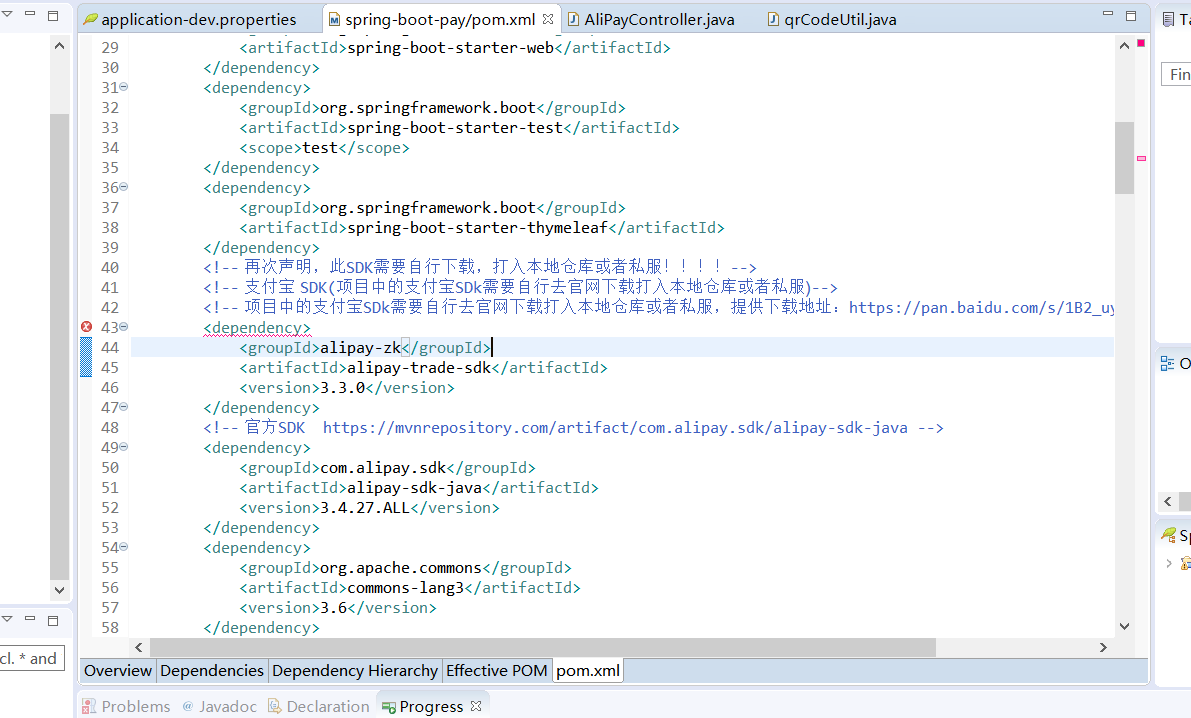Click the Find field in right panel
Viewport: 1191px width, 718px height.
pyautogui.click(x=1177, y=74)
